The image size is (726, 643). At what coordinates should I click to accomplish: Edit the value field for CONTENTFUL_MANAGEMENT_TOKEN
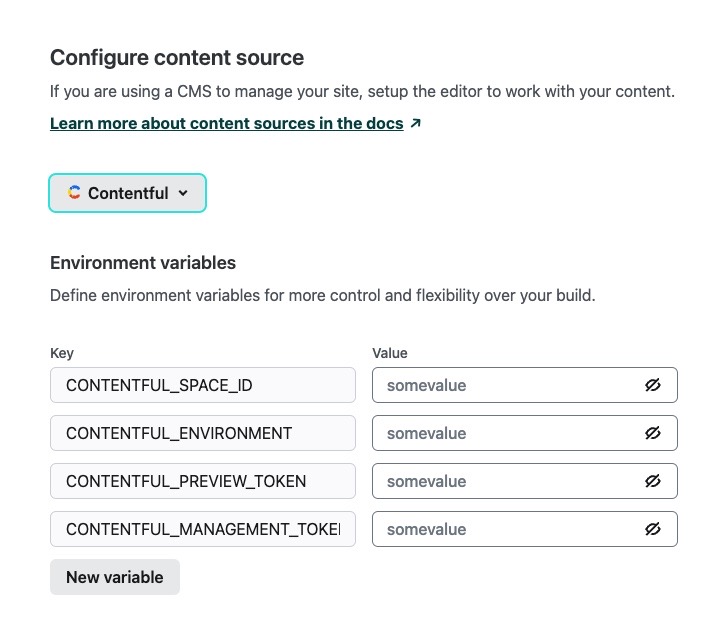point(505,529)
